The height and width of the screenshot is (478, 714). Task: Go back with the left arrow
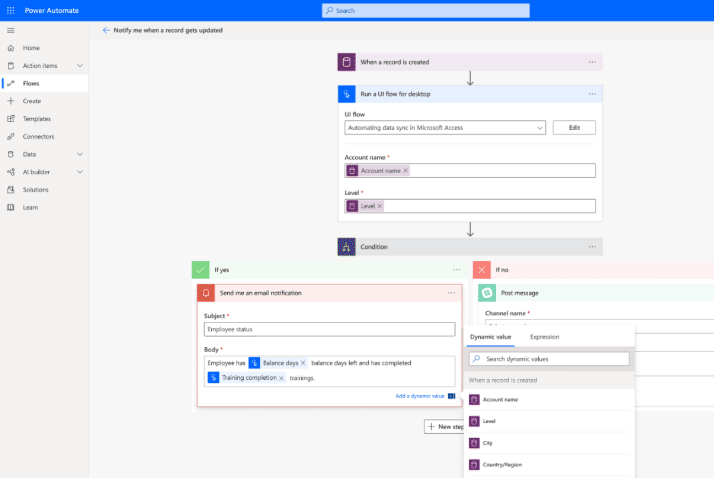[x=106, y=31]
